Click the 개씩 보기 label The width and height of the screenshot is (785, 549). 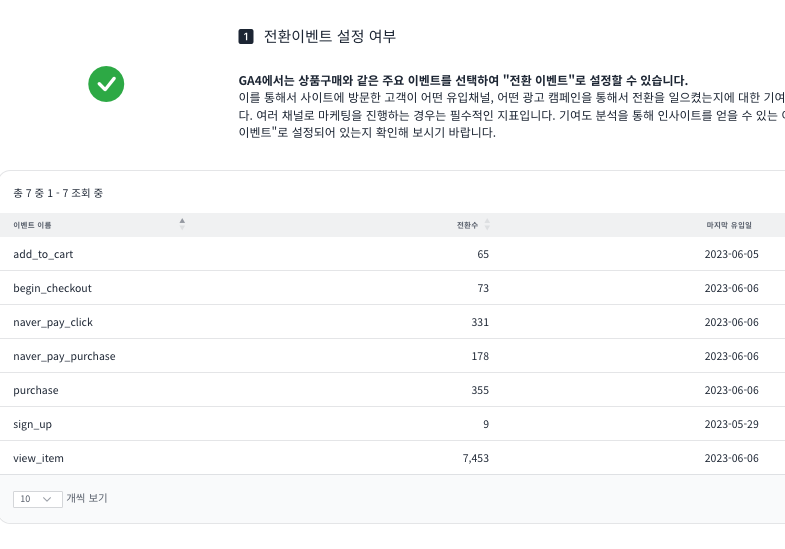(x=87, y=498)
